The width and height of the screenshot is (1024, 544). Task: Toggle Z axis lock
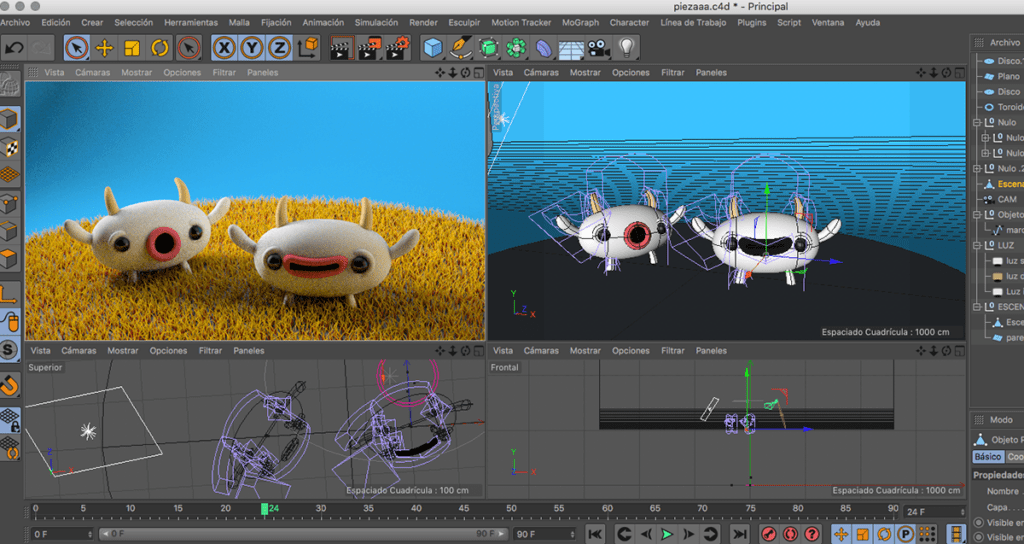pyautogui.click(x=280, y=48)
